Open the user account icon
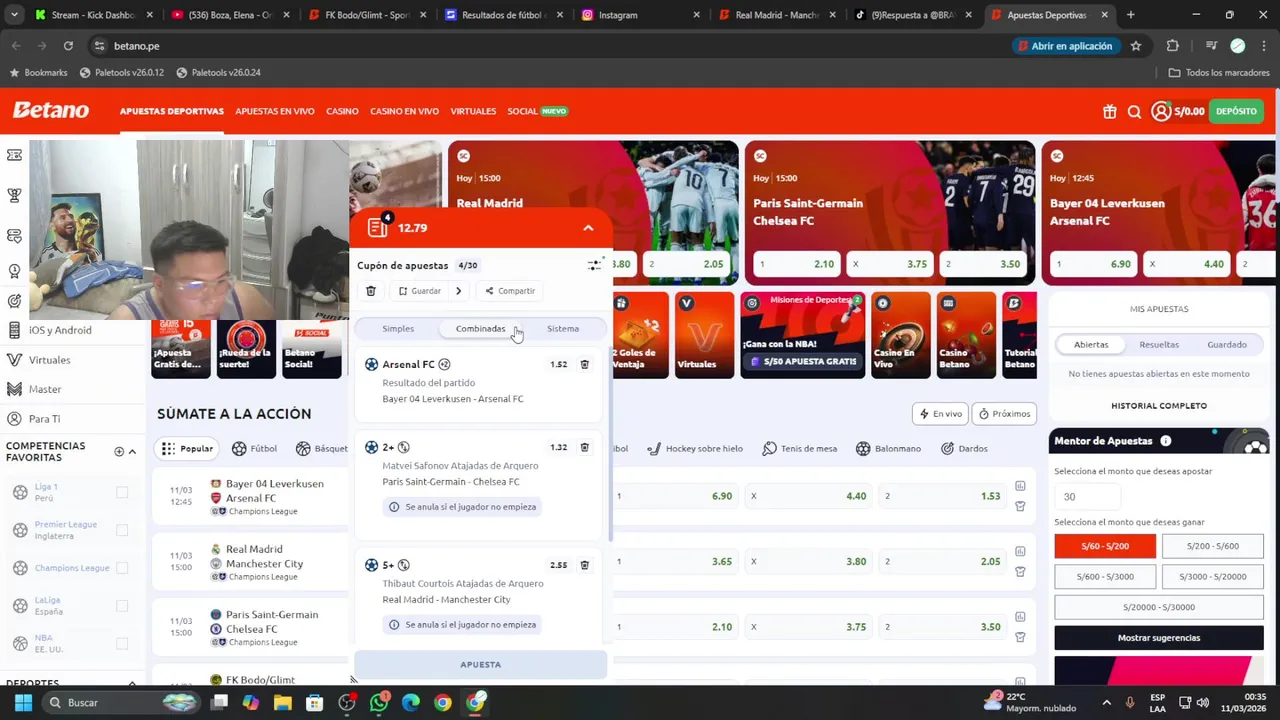Screen dimensions: 1280x720 click(1160, 111)
